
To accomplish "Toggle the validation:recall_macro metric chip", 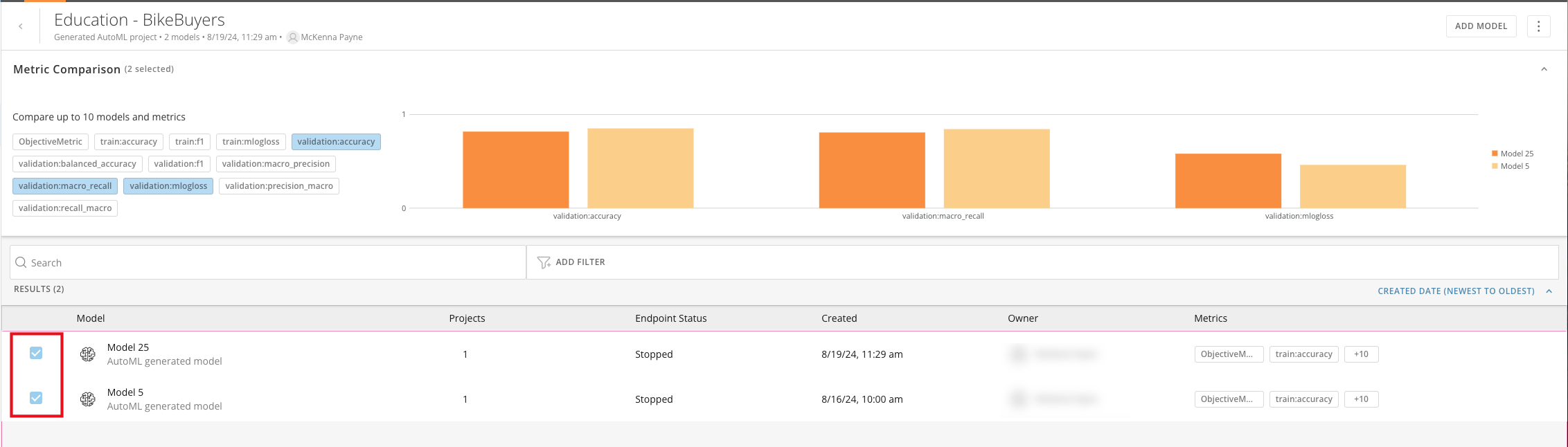I will tap(65, 208).
